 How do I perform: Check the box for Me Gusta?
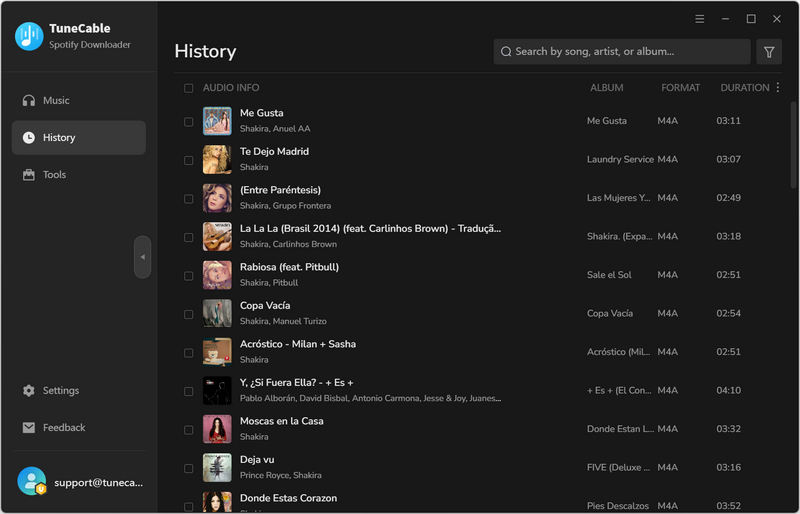point(188,121)
